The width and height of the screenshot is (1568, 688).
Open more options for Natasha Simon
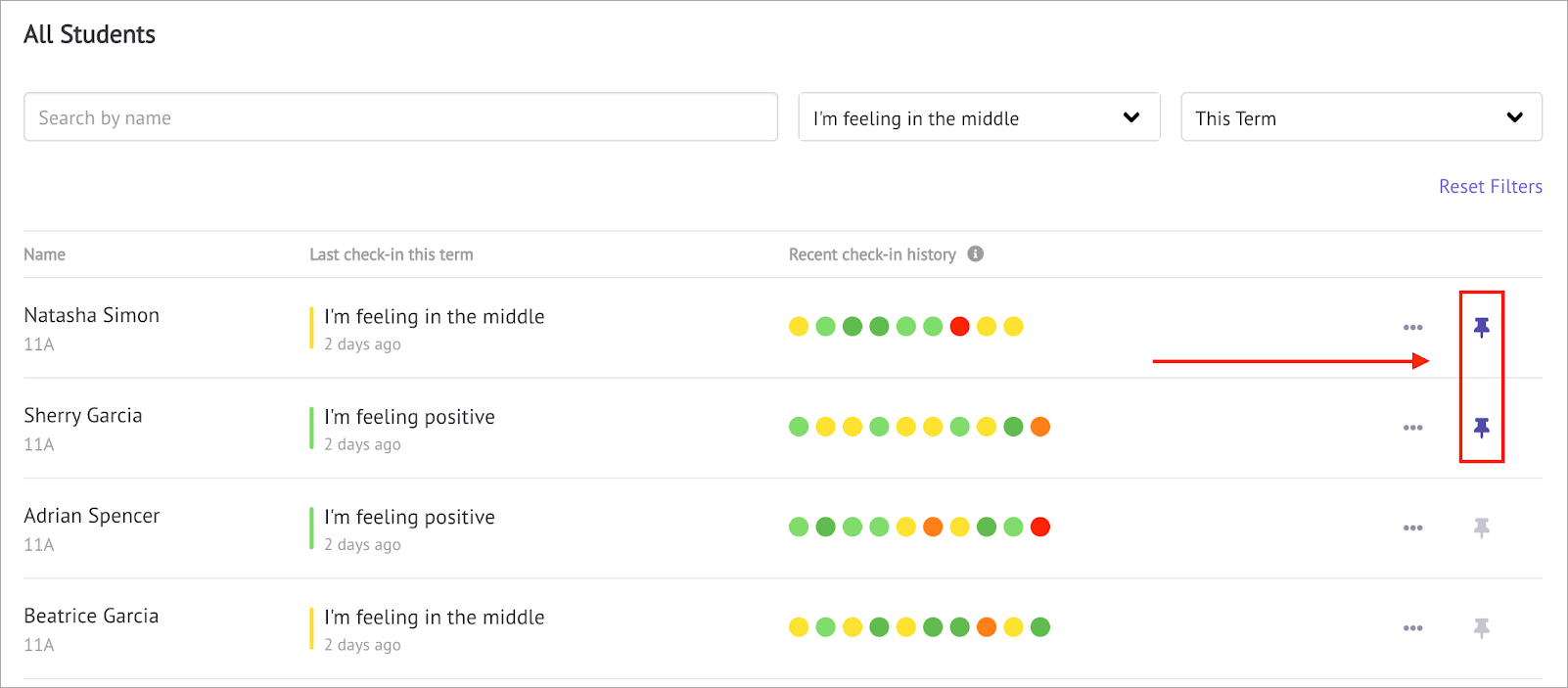pos(1412,328)
